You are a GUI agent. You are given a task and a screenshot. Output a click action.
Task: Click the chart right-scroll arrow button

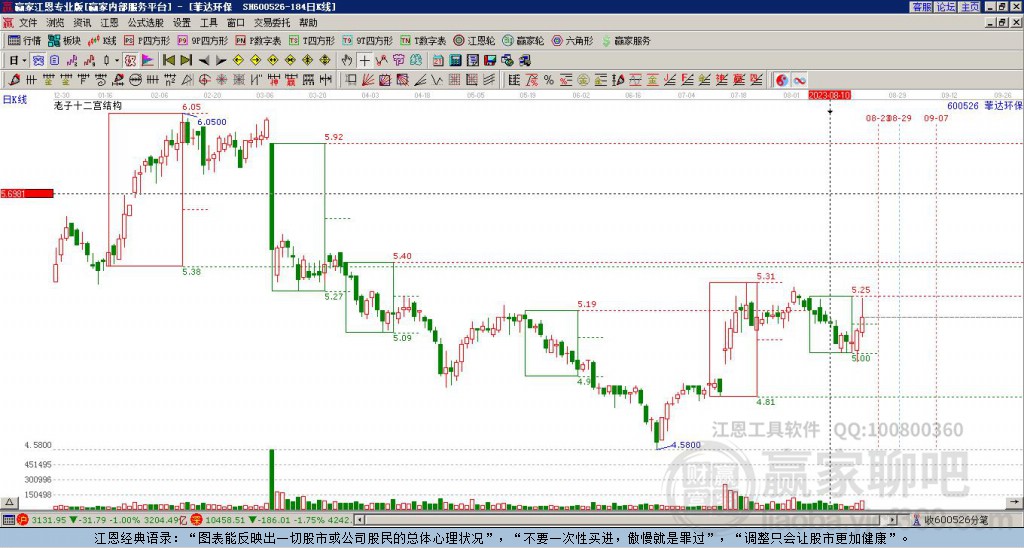click(1014, 502)
